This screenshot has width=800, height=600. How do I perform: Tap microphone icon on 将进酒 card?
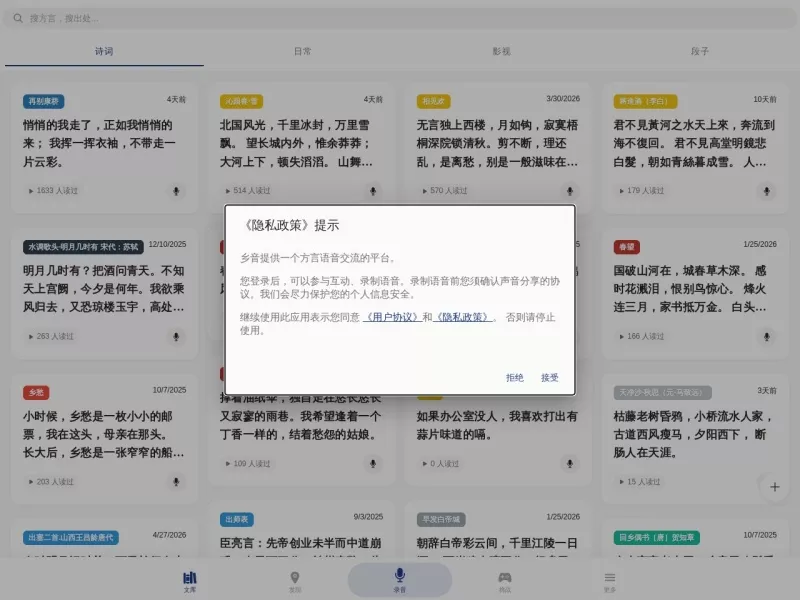tap(766, 191)
